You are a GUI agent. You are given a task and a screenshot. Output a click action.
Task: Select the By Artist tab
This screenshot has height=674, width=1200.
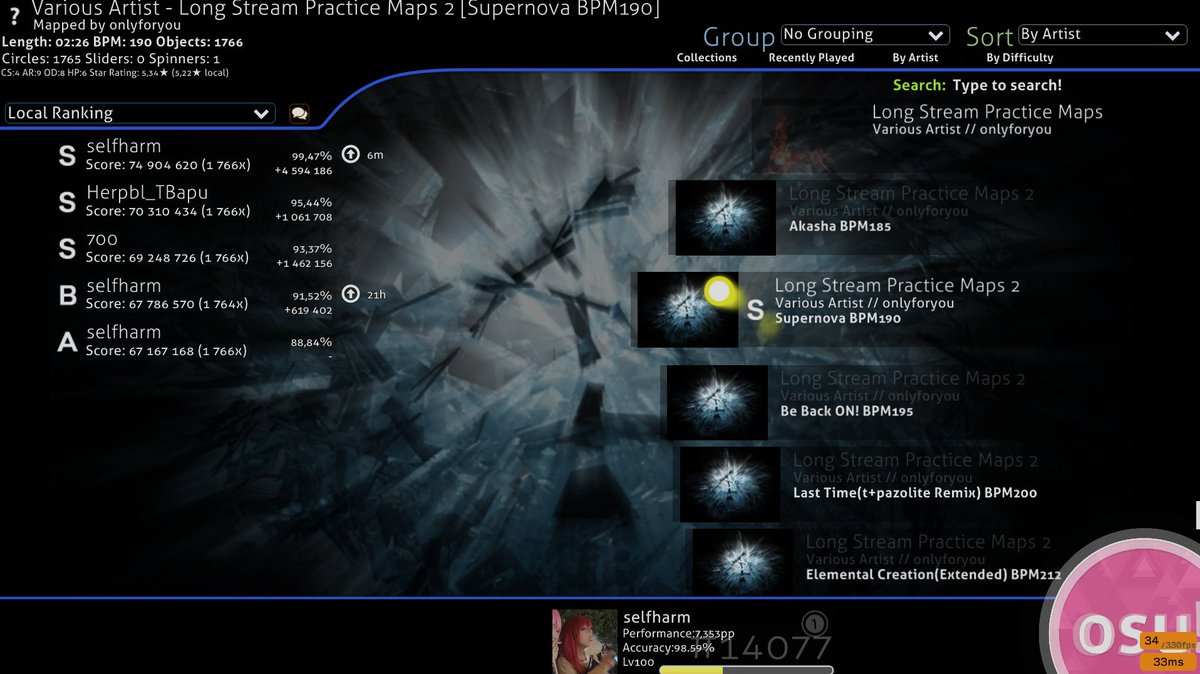(915, 58)
